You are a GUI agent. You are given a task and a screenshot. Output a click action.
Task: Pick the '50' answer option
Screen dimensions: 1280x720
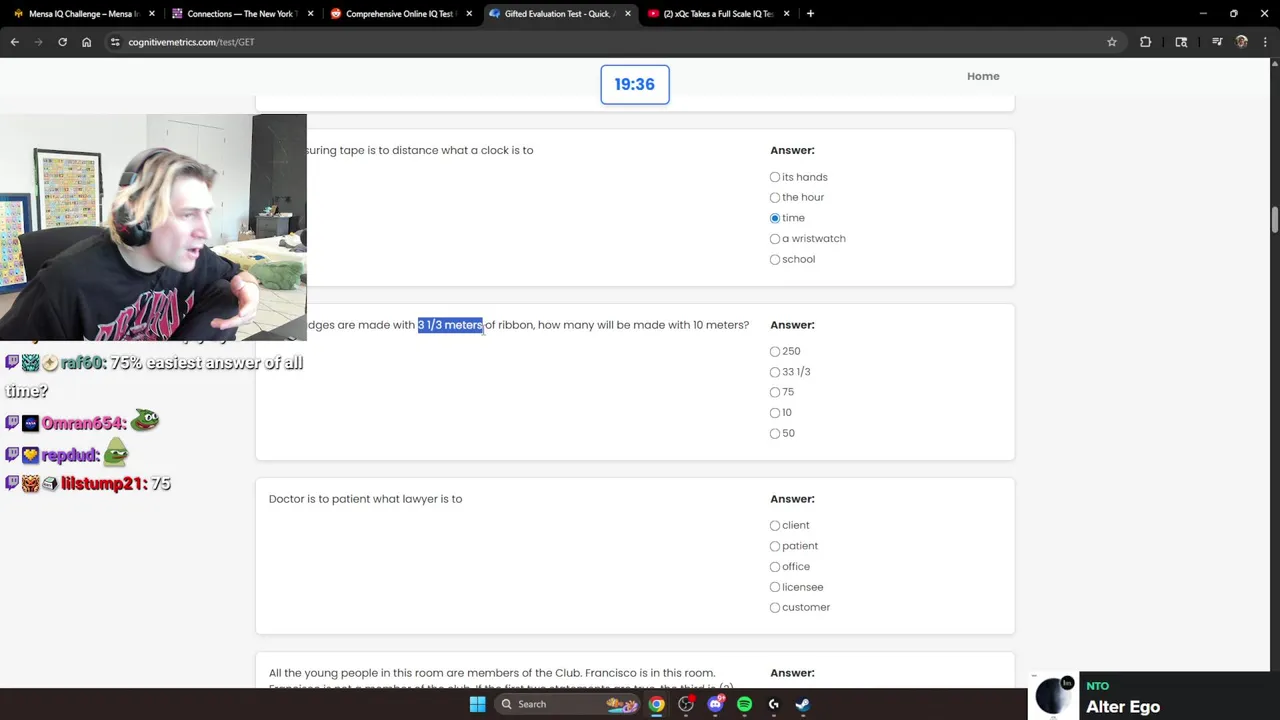click(775, 433)
